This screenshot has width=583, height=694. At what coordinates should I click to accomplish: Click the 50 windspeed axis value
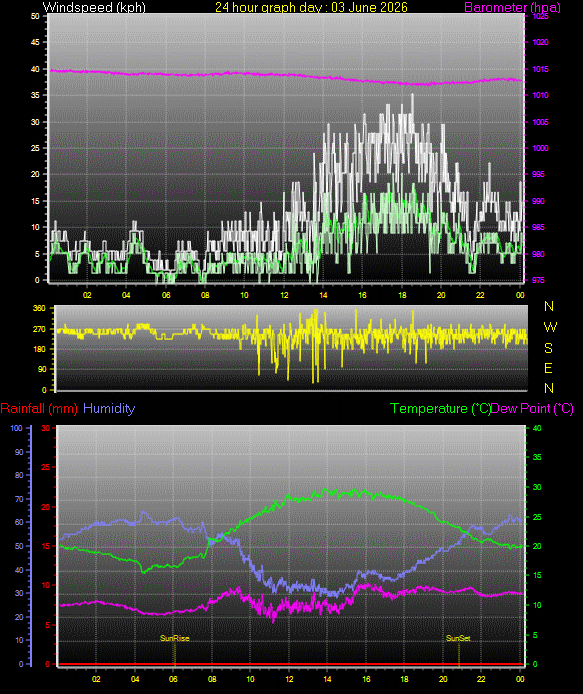(35, 16)
